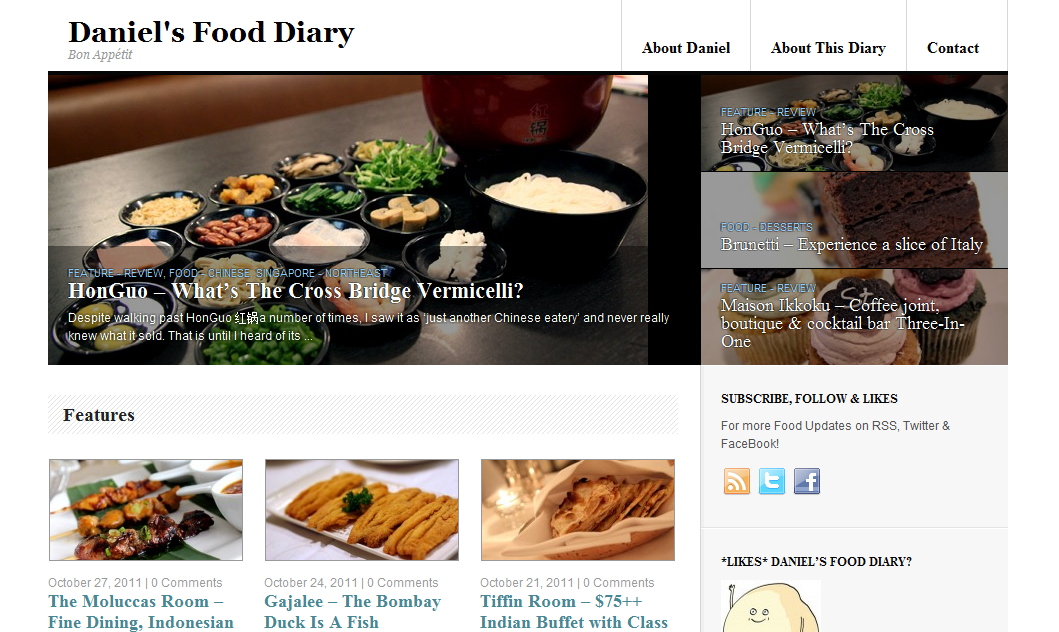Select the Maison Ikkoku sidebar slide

pos(854,317)
